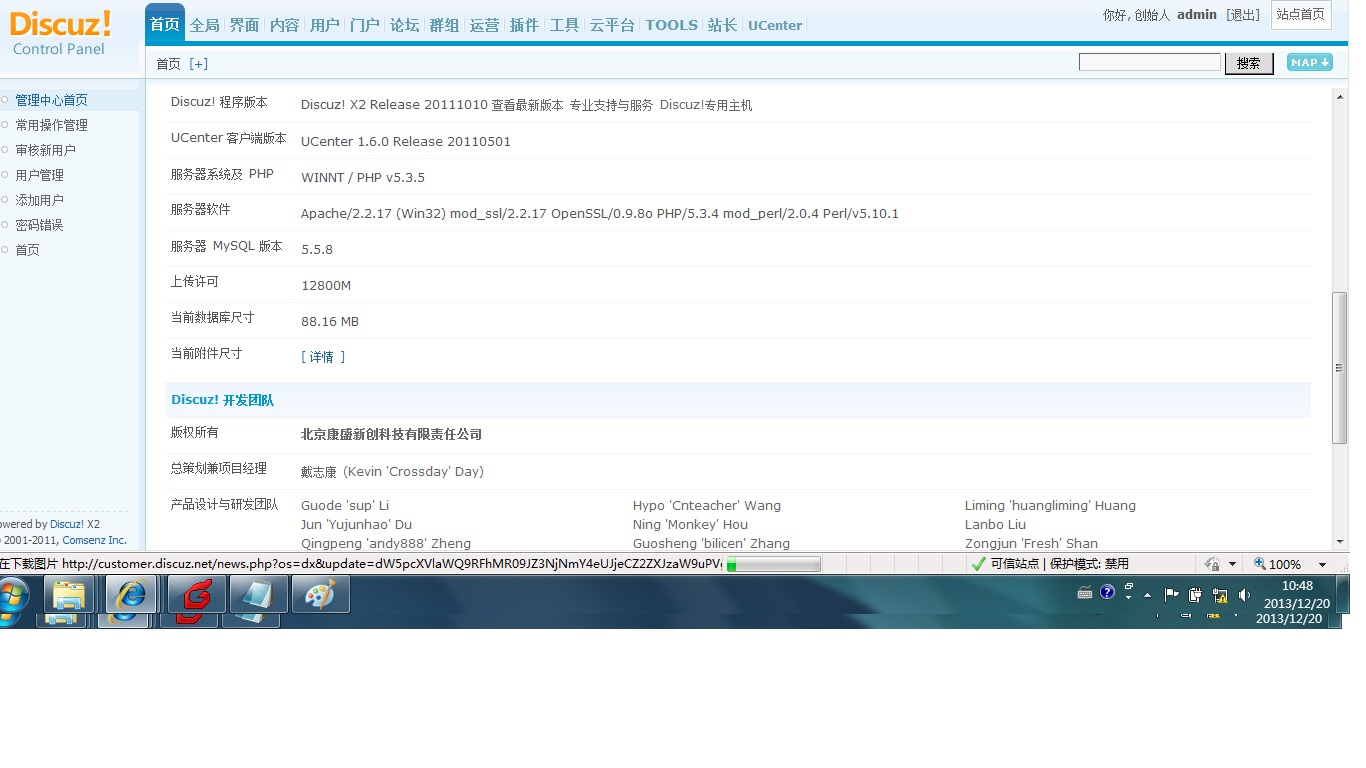Viewport: 1366px width, 768px height.
Task: Select 密码错误 in the sidebar
Action: coord(39,225)
